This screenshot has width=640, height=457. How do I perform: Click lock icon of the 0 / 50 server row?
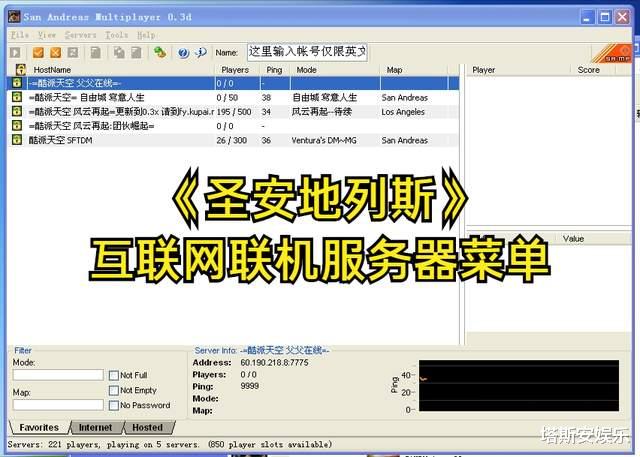point(17,97)
